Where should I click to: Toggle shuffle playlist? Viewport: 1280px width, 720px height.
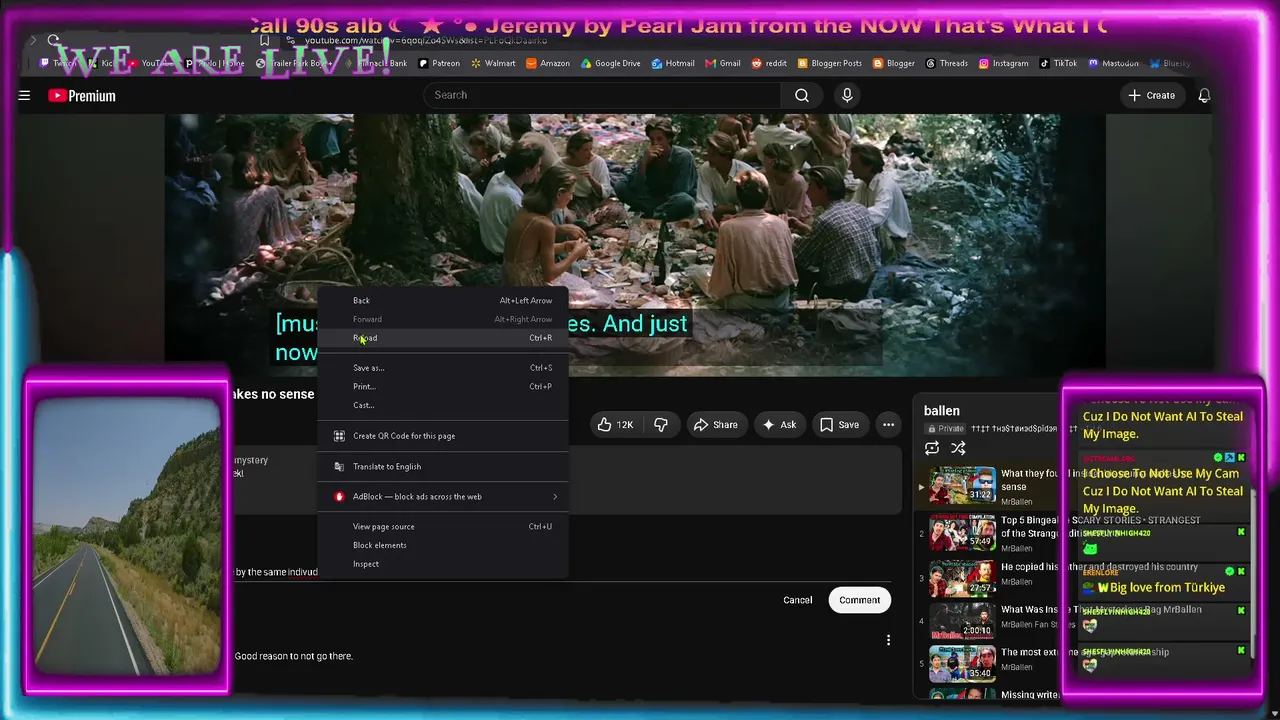coord(958,448)
